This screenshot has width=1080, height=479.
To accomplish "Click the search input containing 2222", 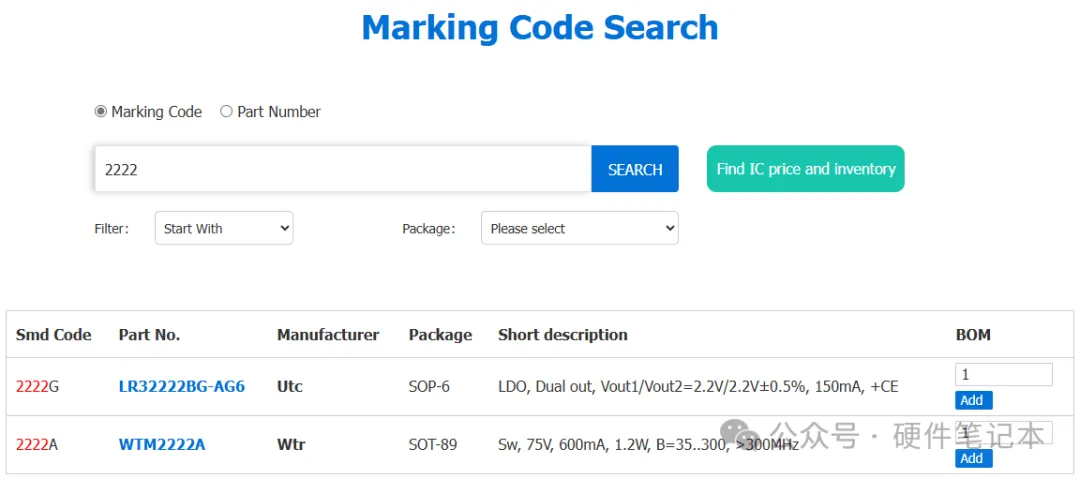I will 342,169.
